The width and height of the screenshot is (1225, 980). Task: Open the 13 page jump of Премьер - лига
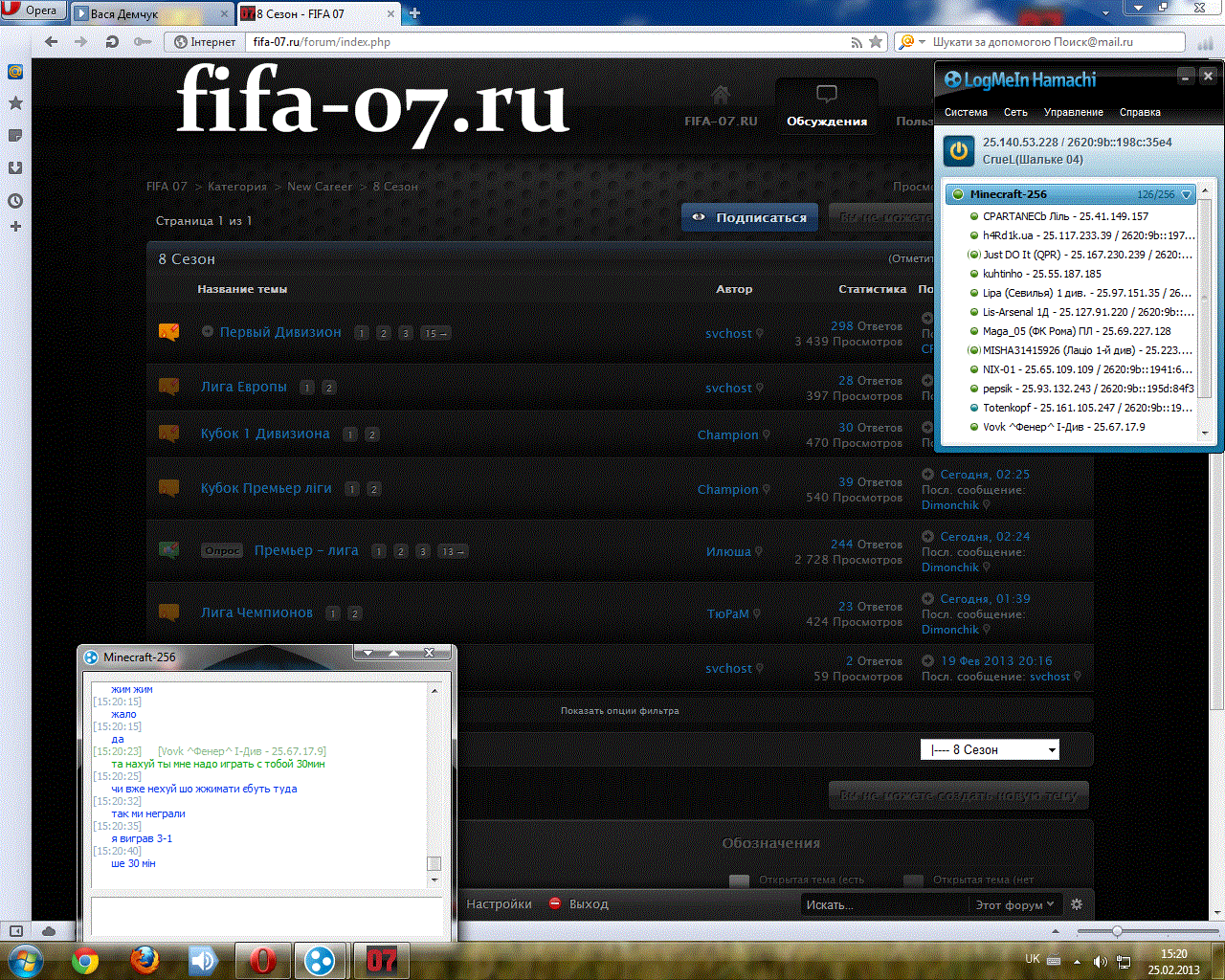click(453, 551)
